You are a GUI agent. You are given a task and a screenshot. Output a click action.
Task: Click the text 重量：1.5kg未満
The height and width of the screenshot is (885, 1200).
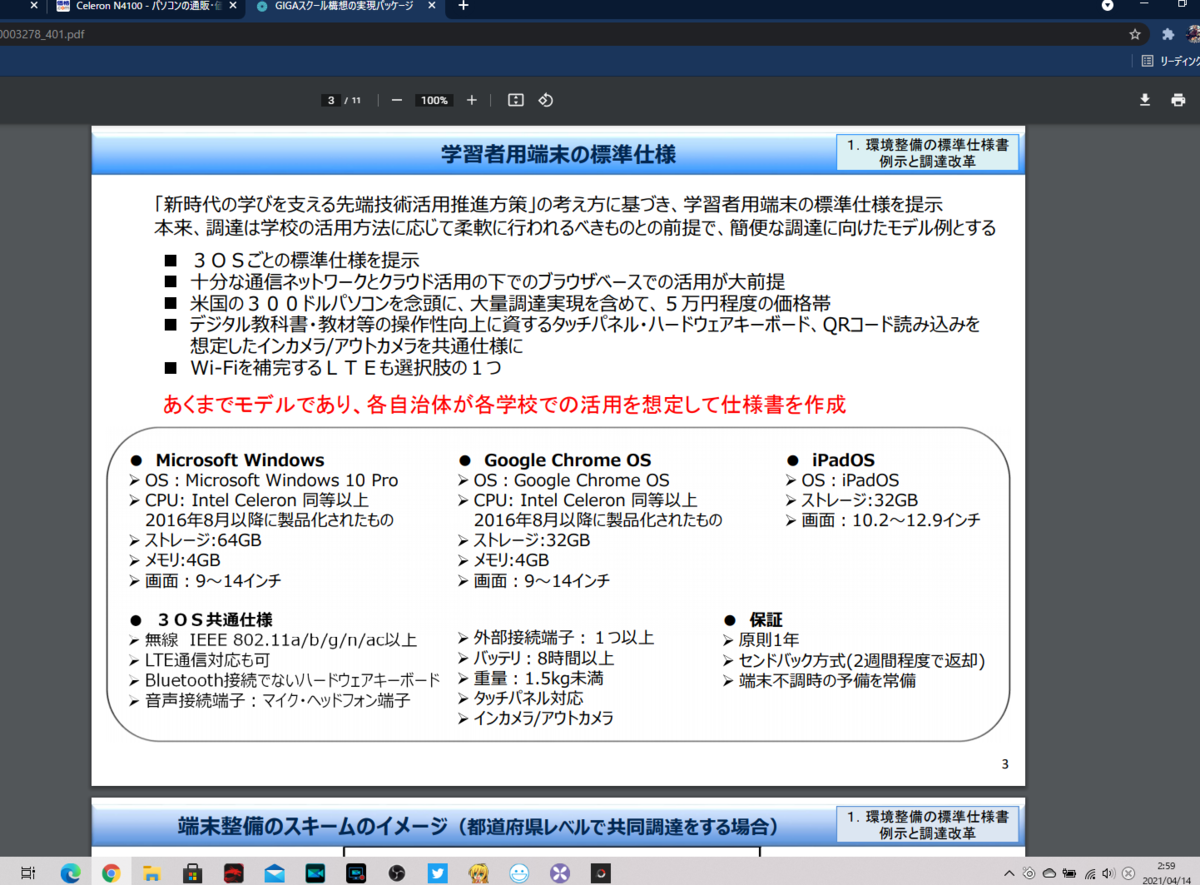(538, 678)
